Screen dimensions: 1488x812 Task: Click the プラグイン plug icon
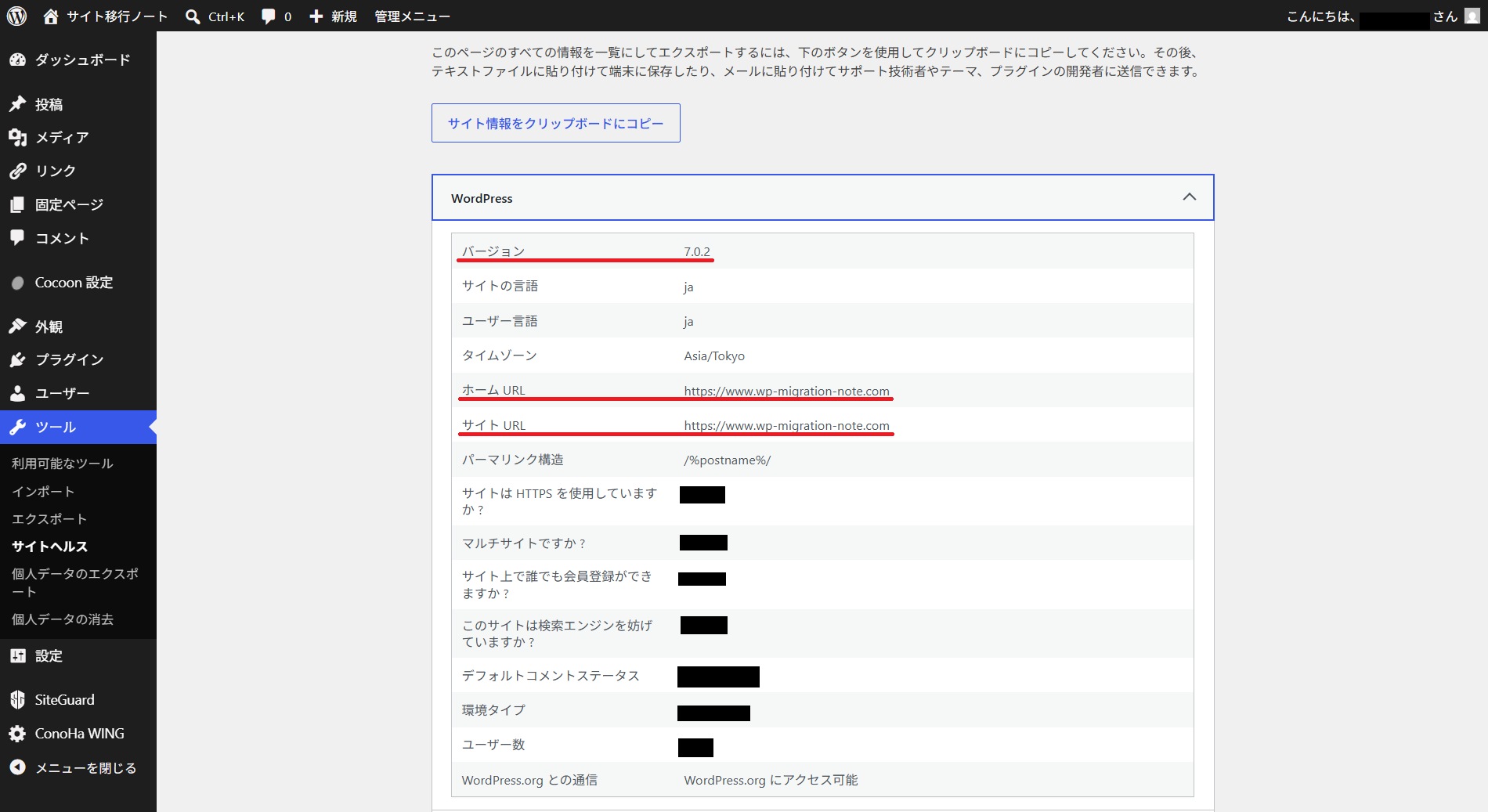click(17, 359)
